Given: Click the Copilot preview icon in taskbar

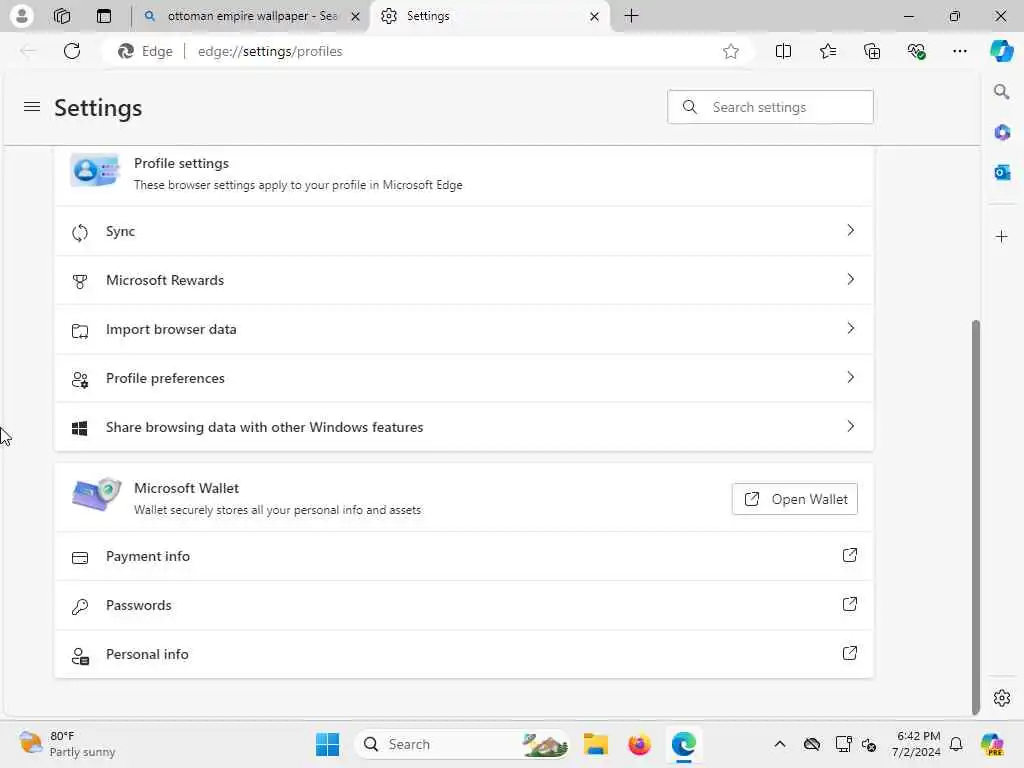Looking at the screenshot, I should click(992, 744).
